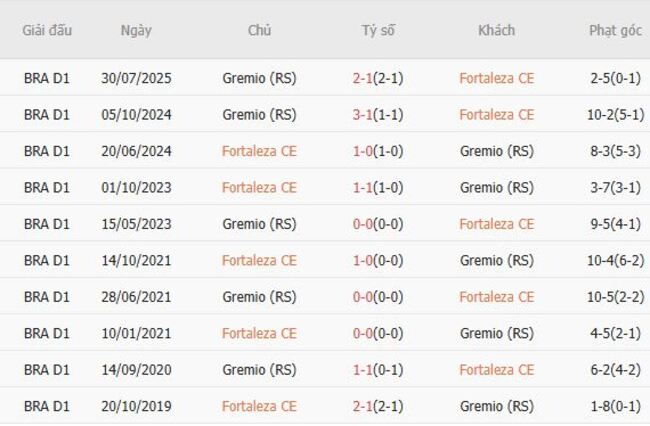Click the Ngày column header
The height and width of the screenshot is (426, 650).
pyautogui.click(x=136, y=30)
